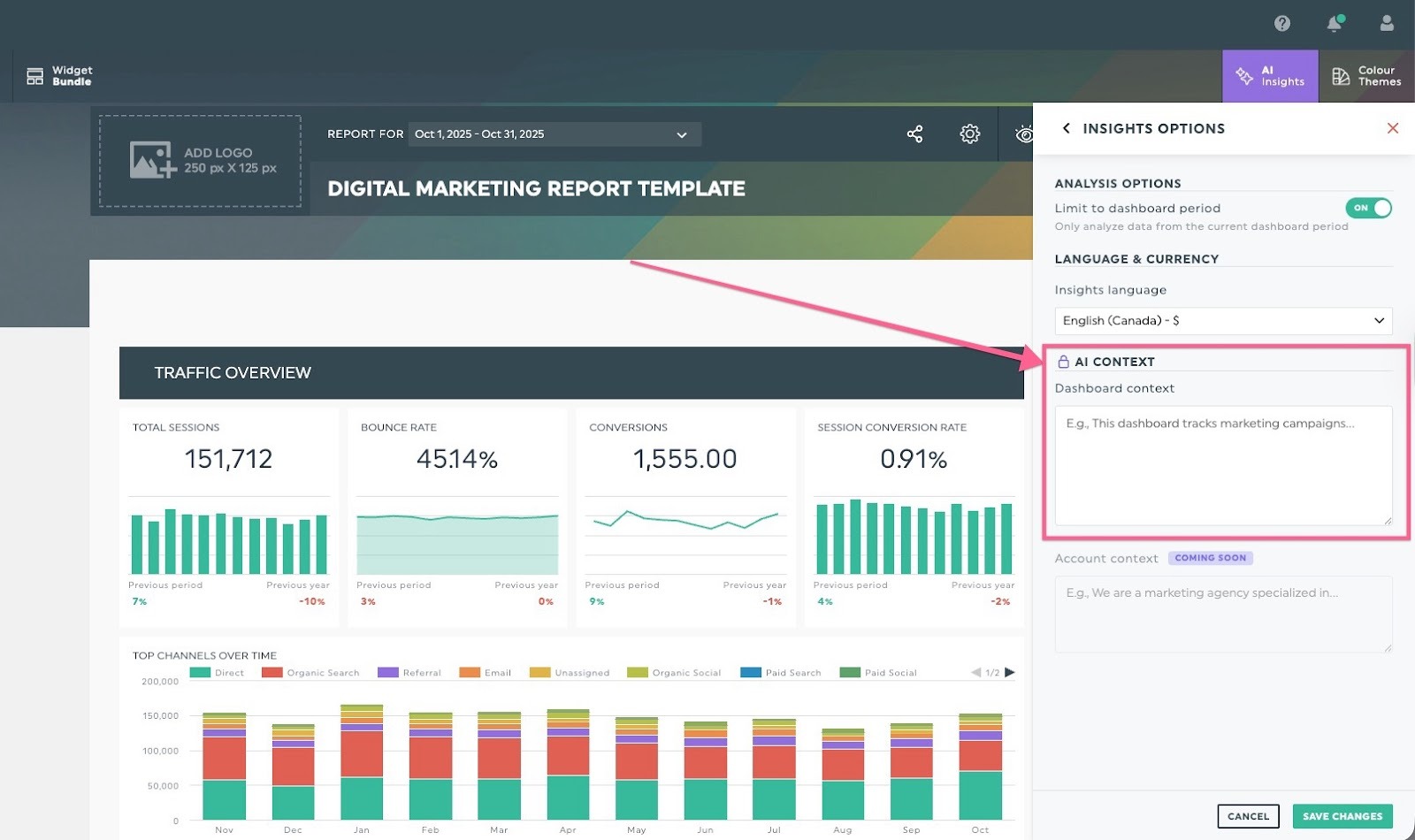The image size is (1415, 840).
Task: Switch to the Colour Themes tab
Action: point(1366,76)
